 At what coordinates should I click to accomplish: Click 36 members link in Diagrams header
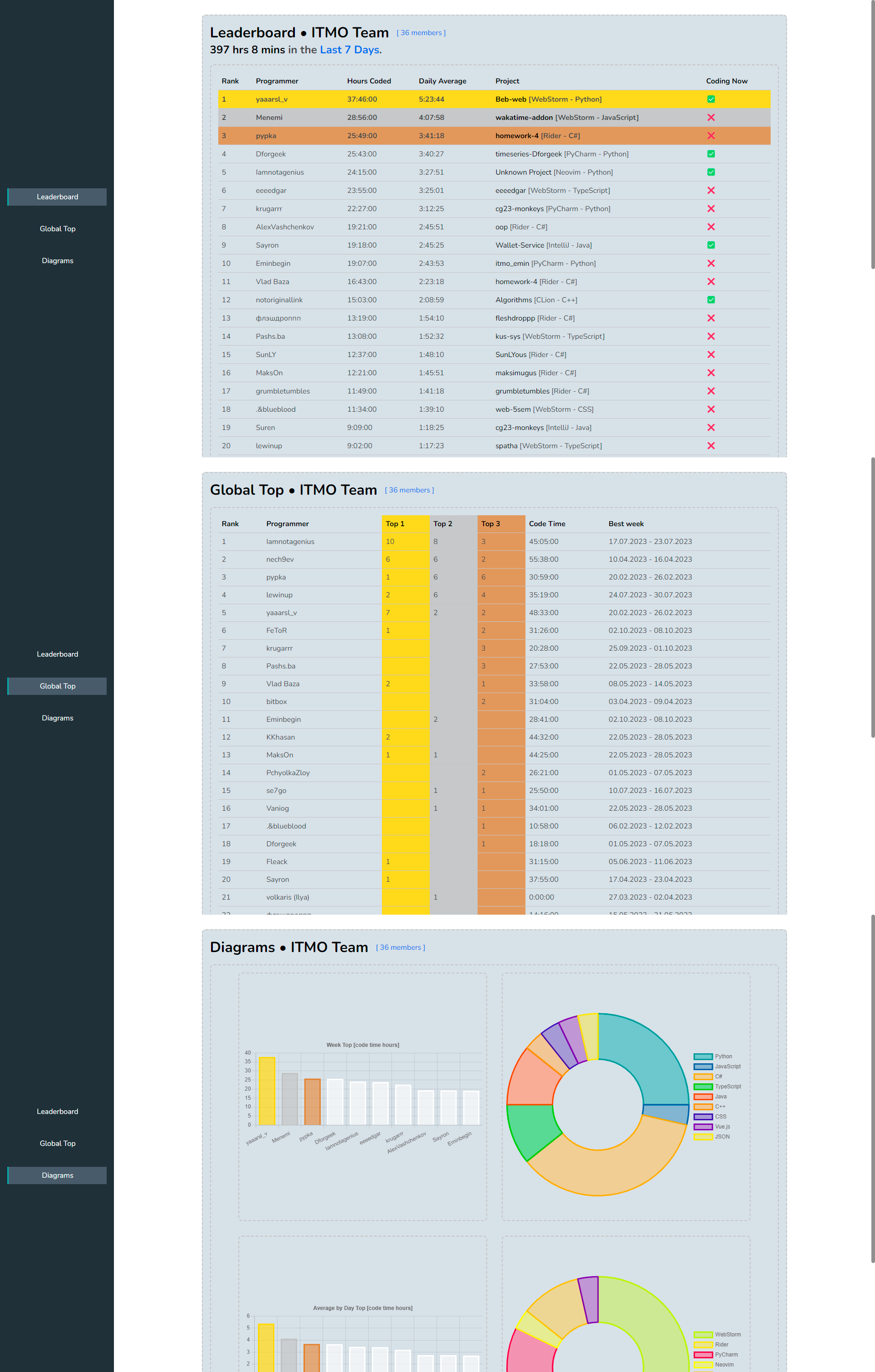(x=400, y=947)
